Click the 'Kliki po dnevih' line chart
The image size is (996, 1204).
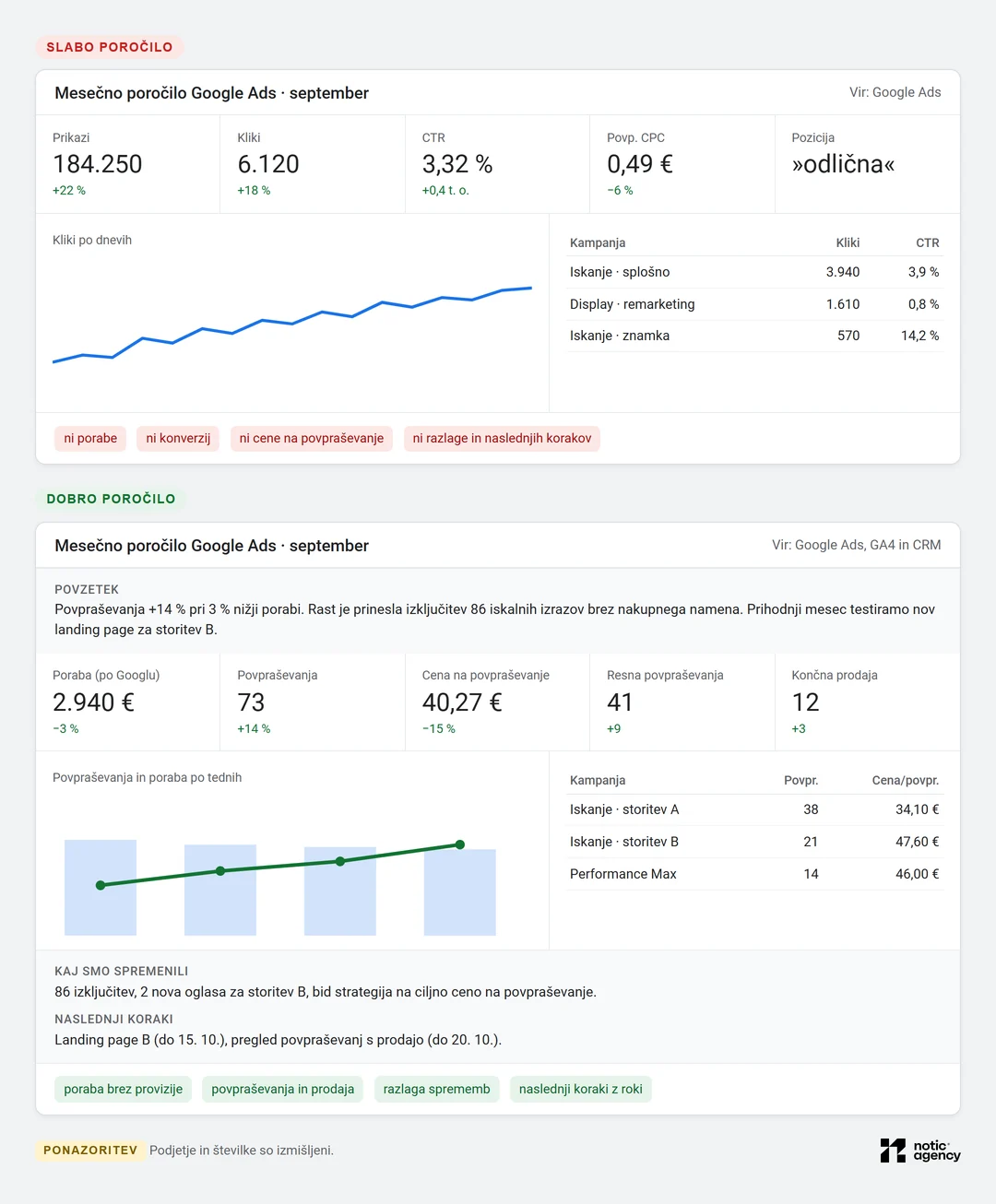point(292,325)
